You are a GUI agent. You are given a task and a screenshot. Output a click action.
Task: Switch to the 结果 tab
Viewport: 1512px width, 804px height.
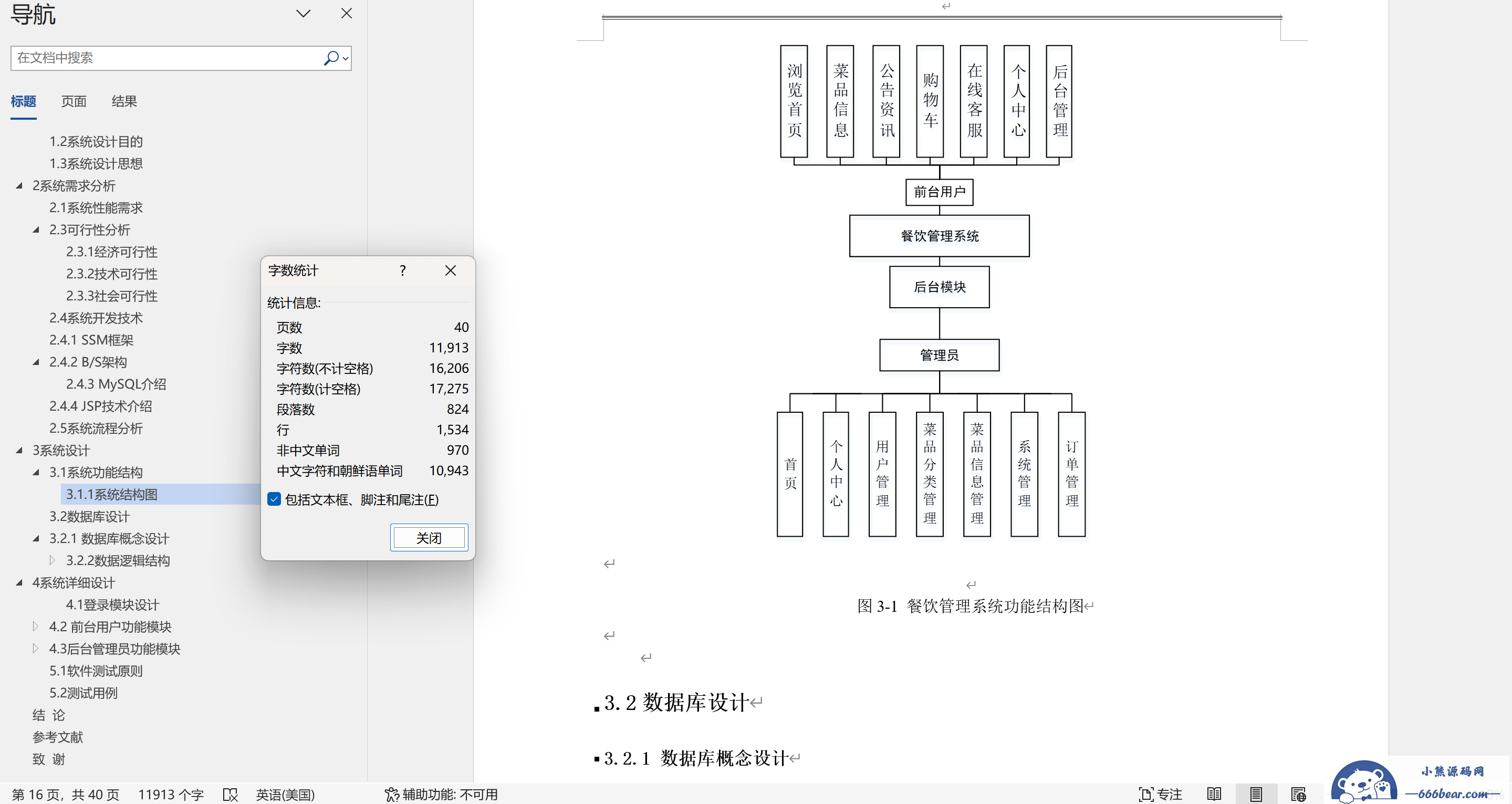tap(124, 101)
